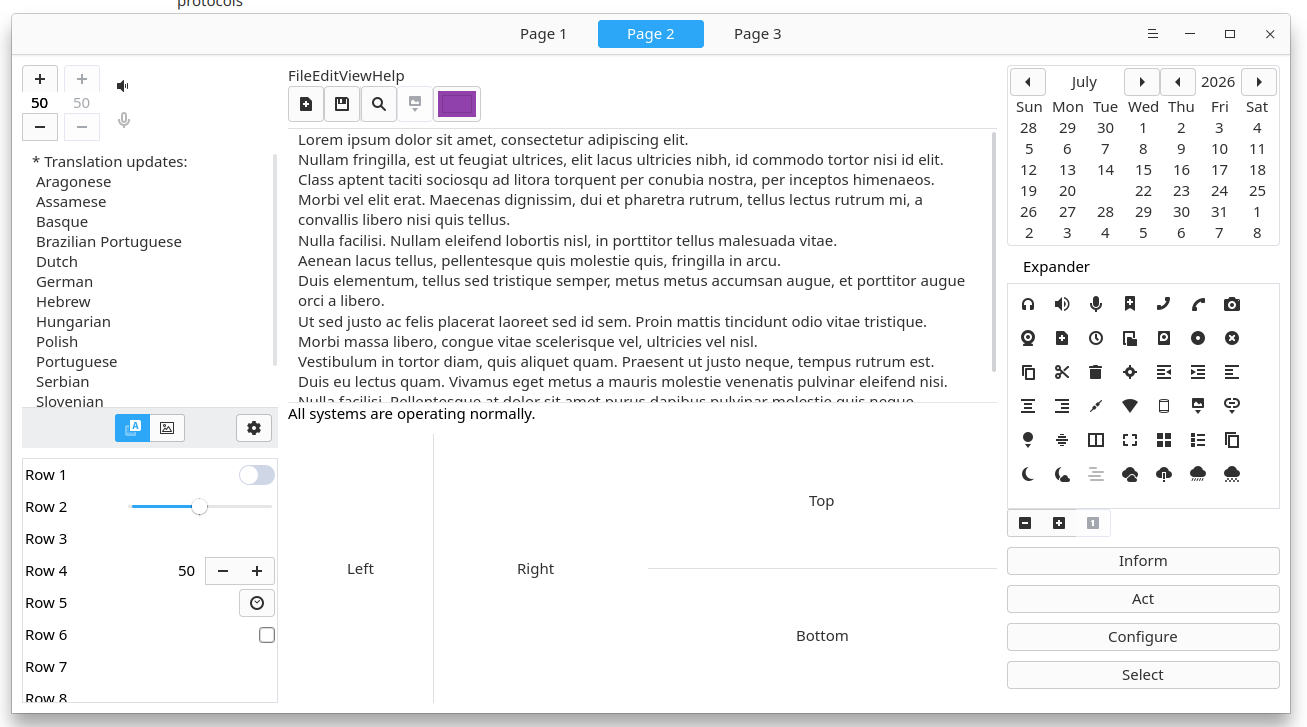Screen dimensions: 1307x727
Task: Open search with the magnifier toolbar button
Action: point(379,104)
